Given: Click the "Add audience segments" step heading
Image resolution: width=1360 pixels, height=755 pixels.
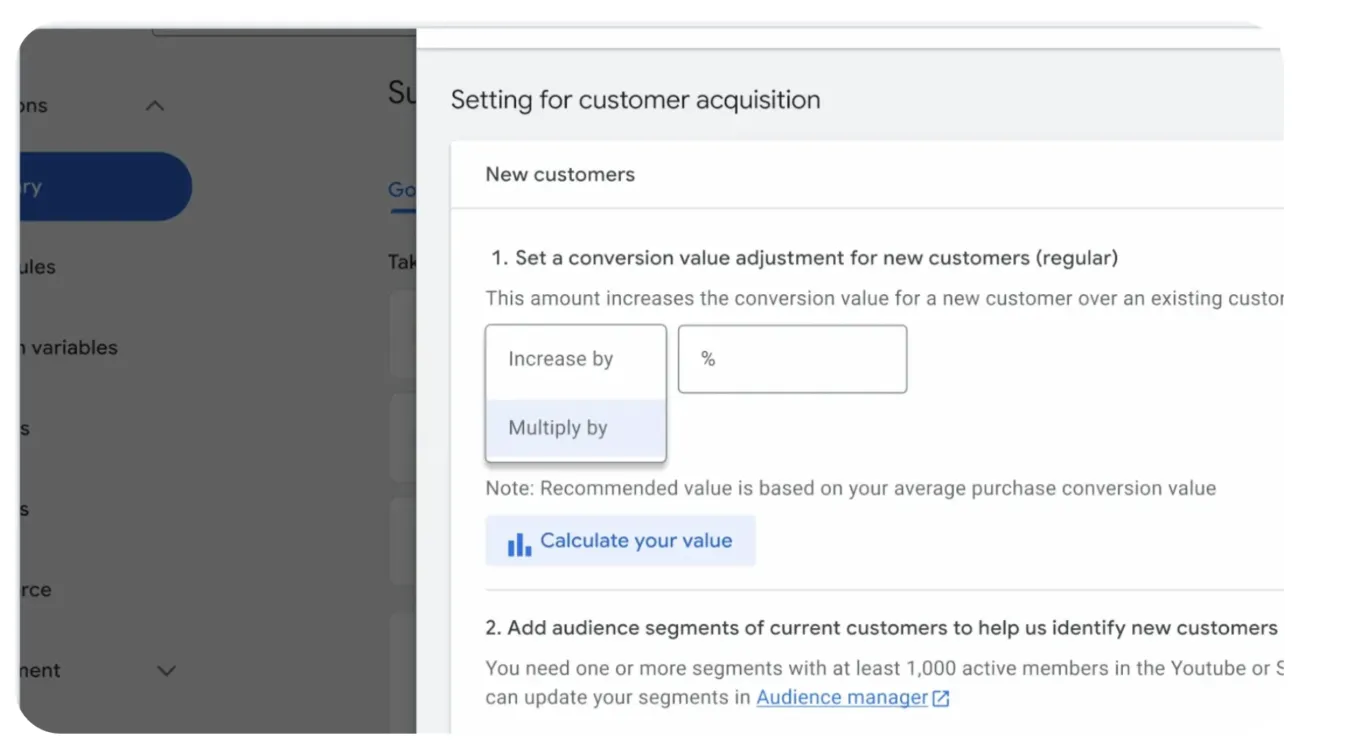Looking at the screenshot, I should [x=881, y=628].
